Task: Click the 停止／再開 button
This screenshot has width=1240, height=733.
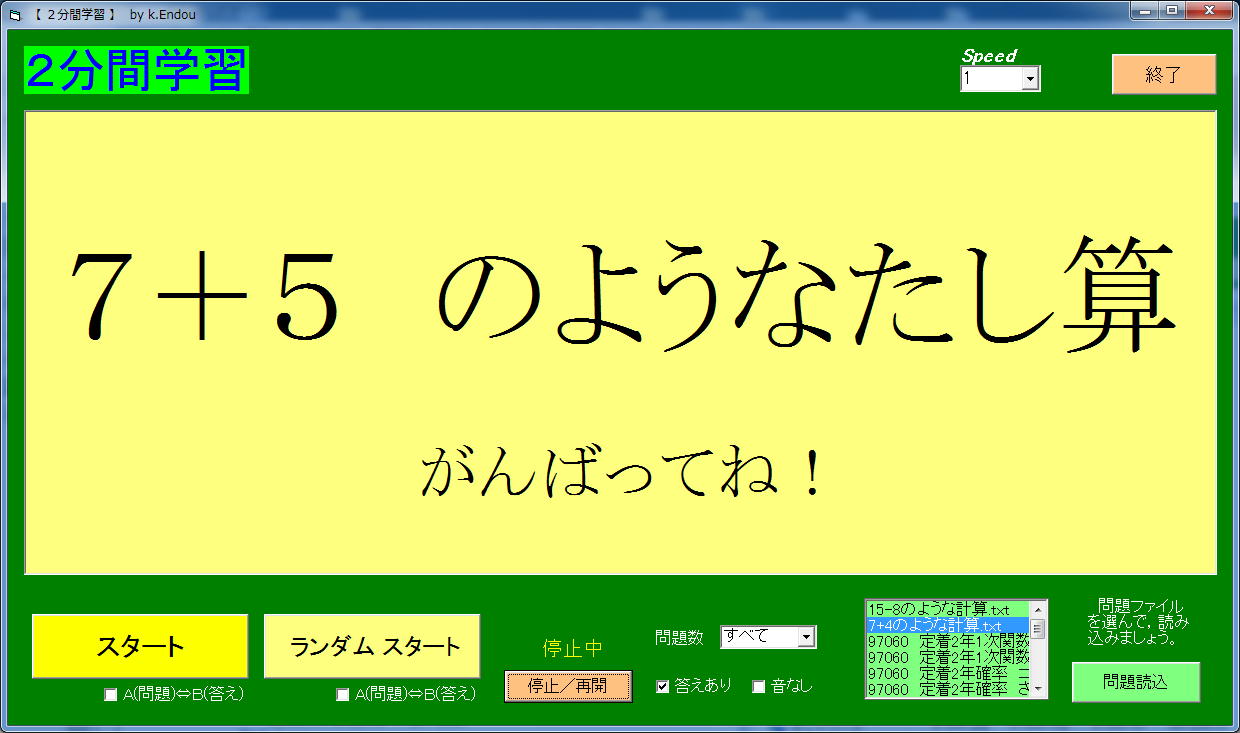Action: pyautogui.click(x=568, y=686)
